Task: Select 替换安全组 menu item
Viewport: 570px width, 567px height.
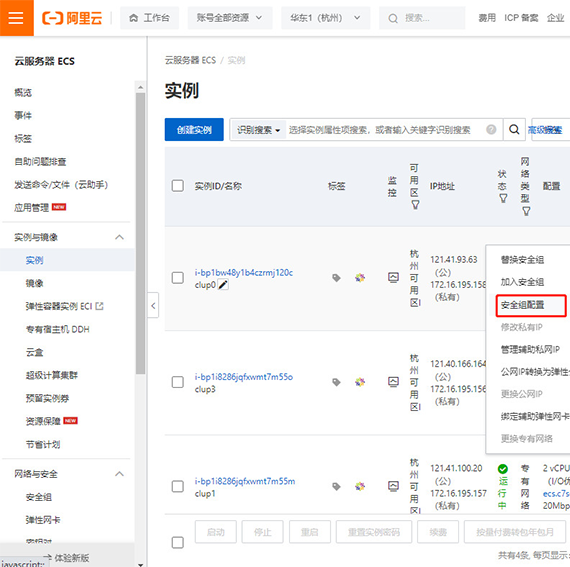Action: (x=522, y=260)
